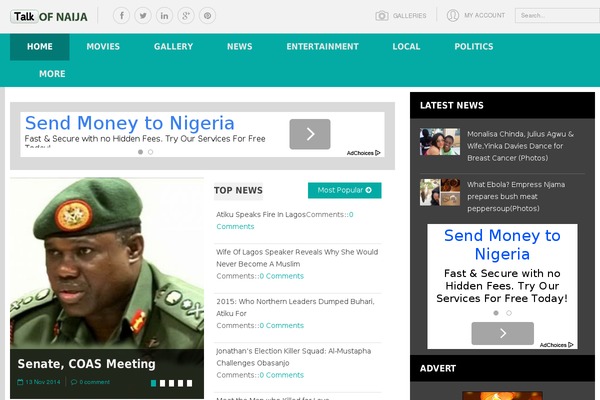Viewport: 600px width, 400px height.
Task: Open Wife Of Lagos Speaker article
Action: 297,258
